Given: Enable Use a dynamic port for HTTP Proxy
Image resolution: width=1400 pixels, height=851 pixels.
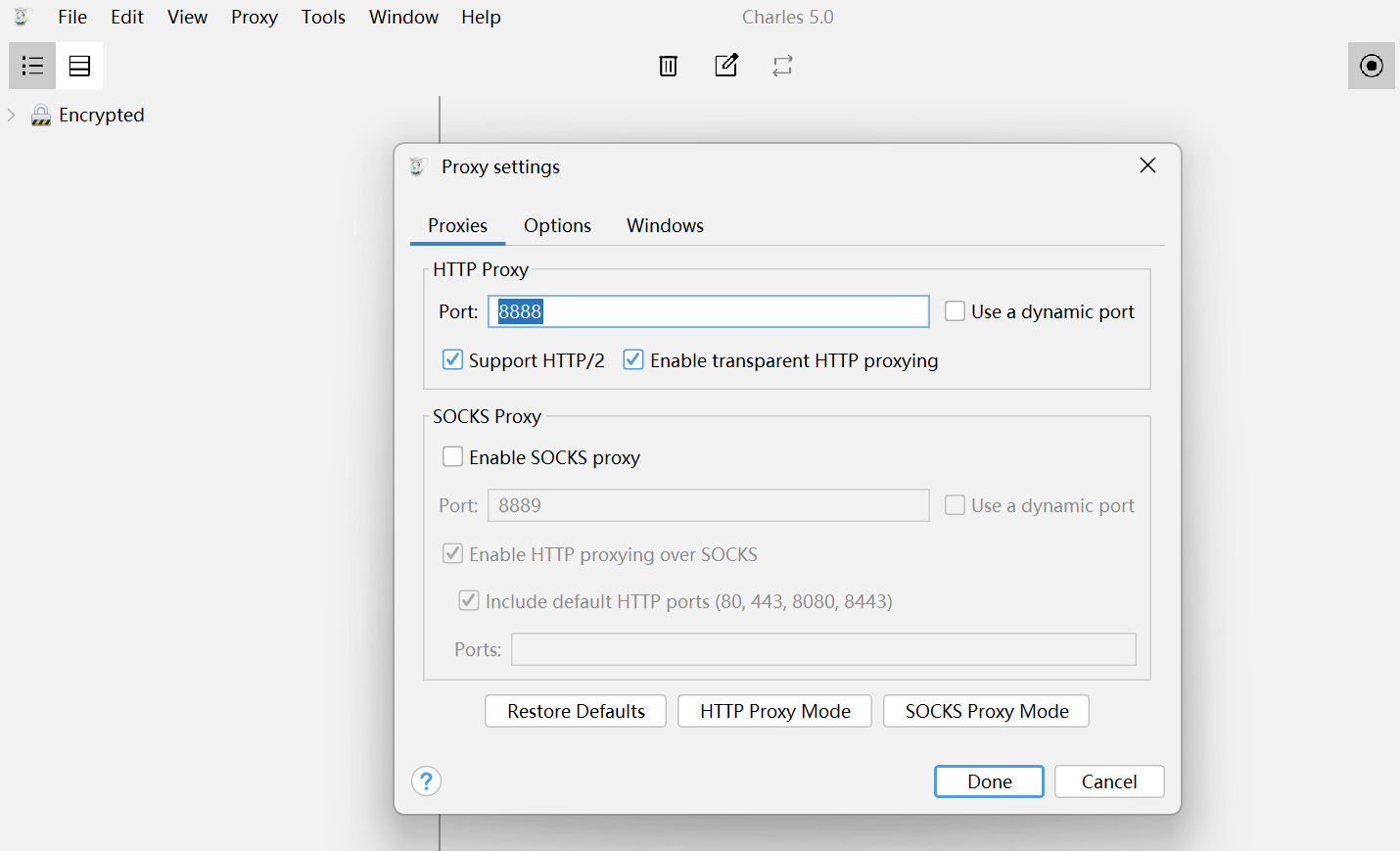Looking at the screenshot, I should tap(955, 311).
